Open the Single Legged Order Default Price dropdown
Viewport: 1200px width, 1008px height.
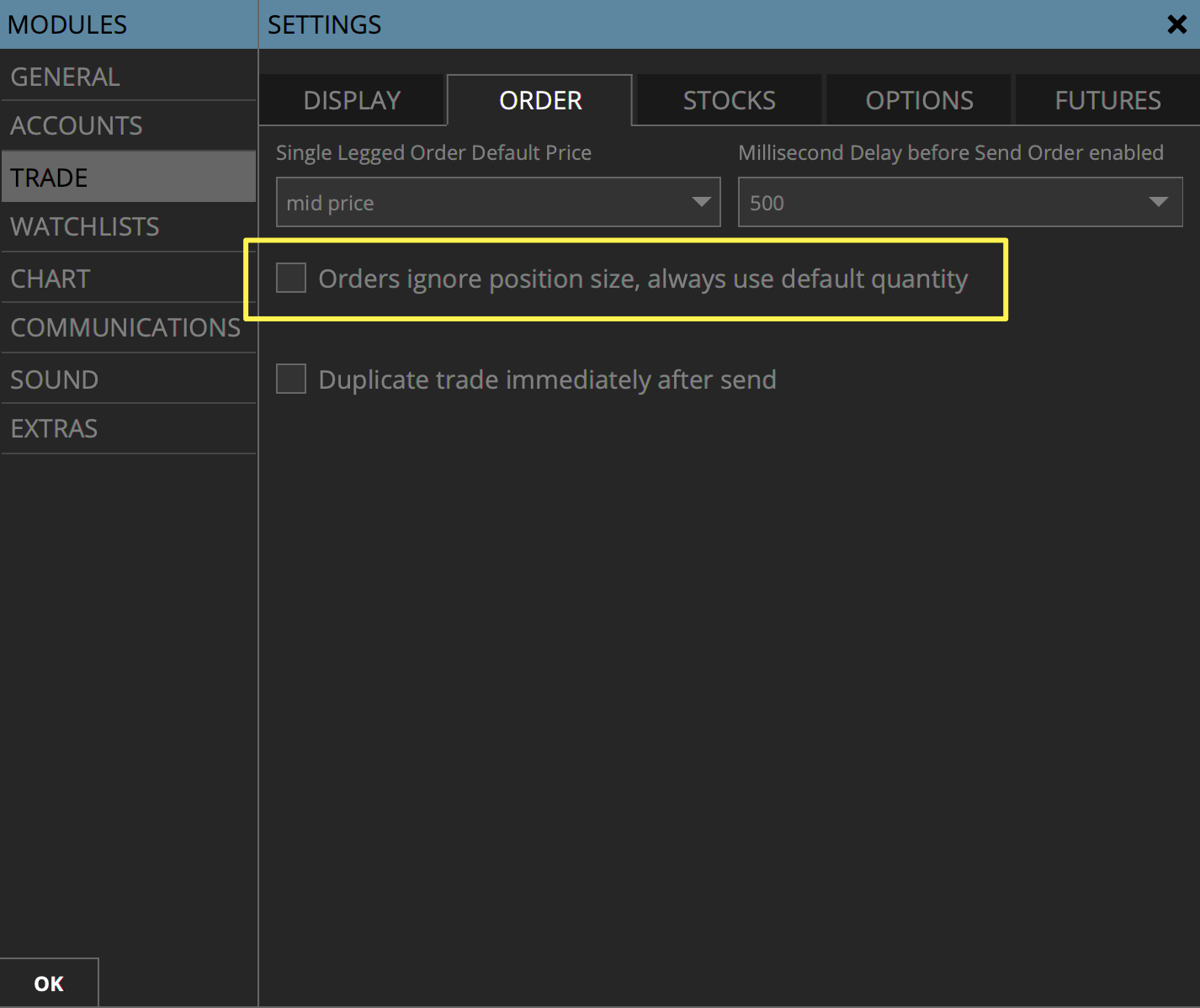498,202
